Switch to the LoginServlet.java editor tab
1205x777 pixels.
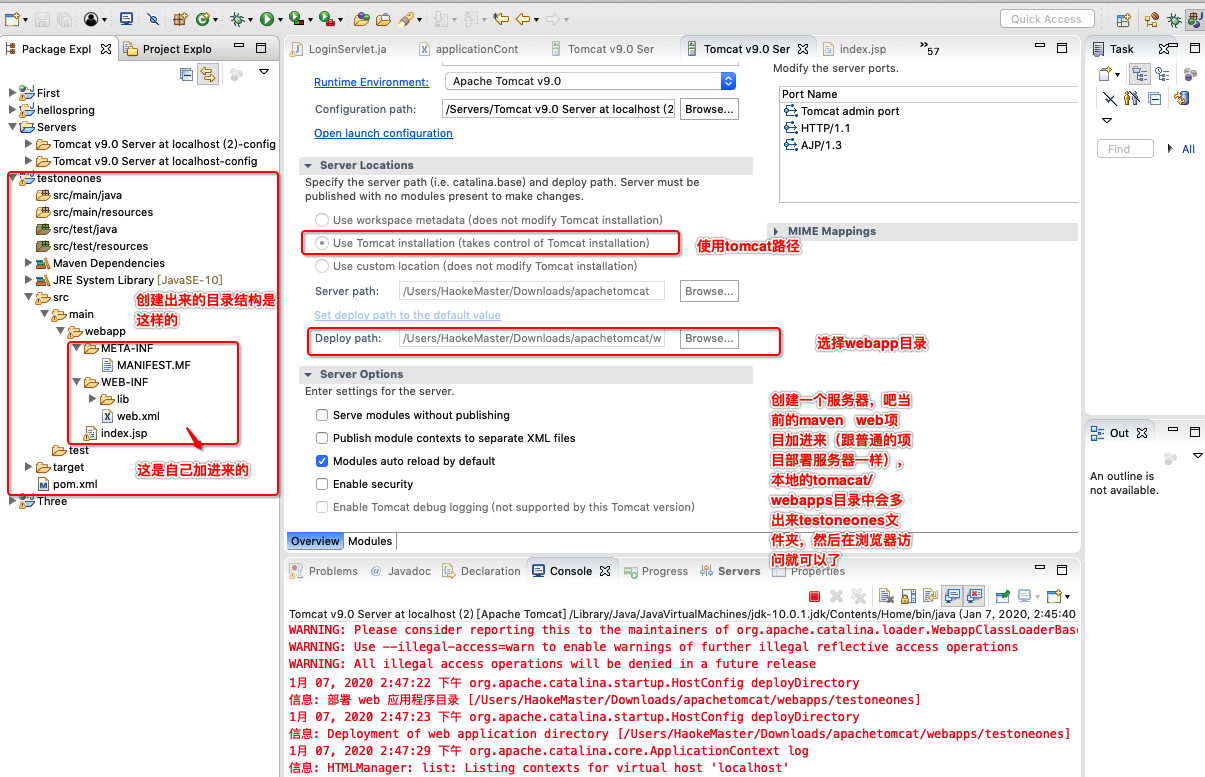(337, 49)
